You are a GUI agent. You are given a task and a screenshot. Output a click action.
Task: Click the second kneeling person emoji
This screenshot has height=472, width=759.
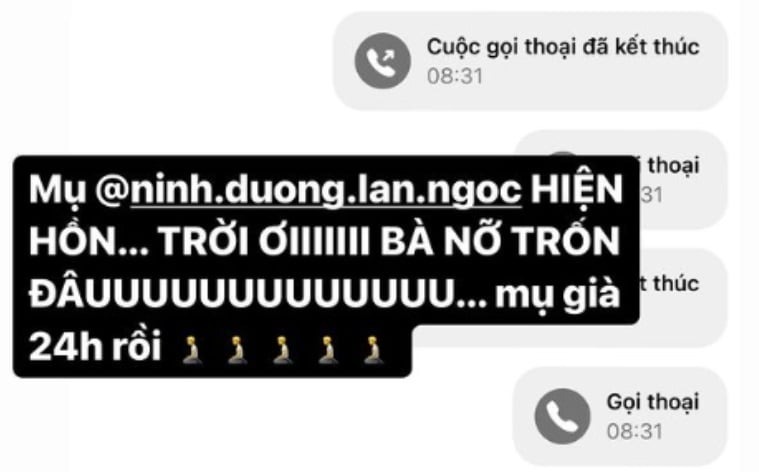tap(238, 350)
